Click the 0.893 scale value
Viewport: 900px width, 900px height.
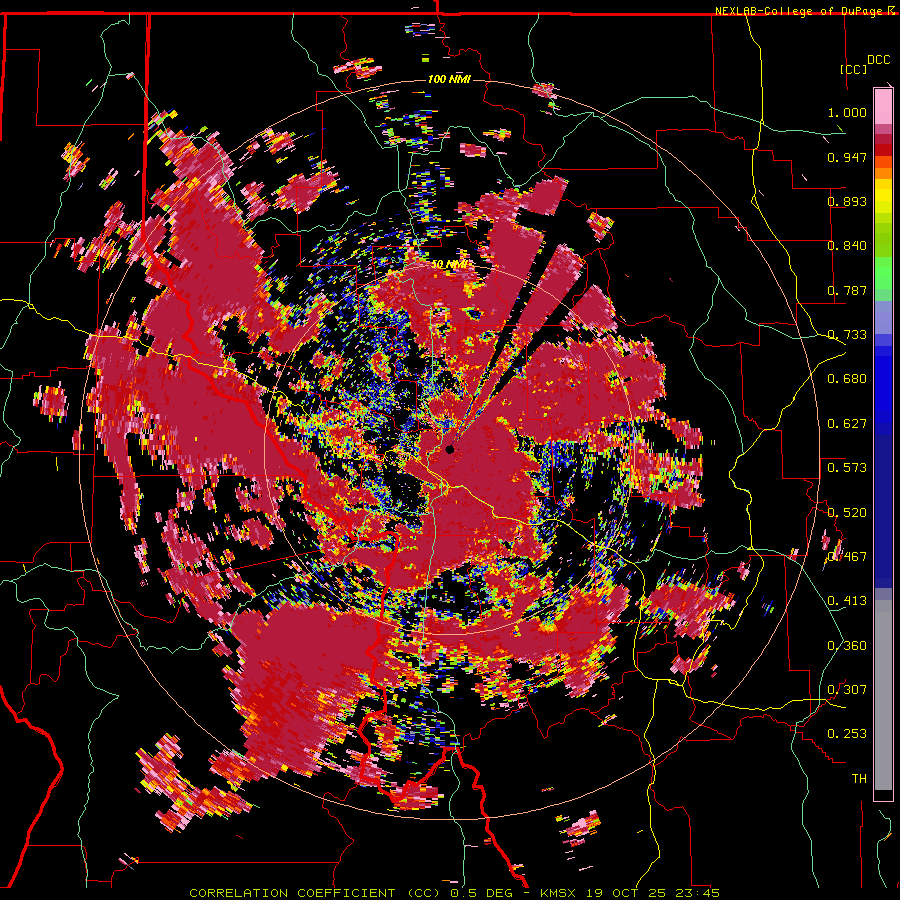(847, 201)
